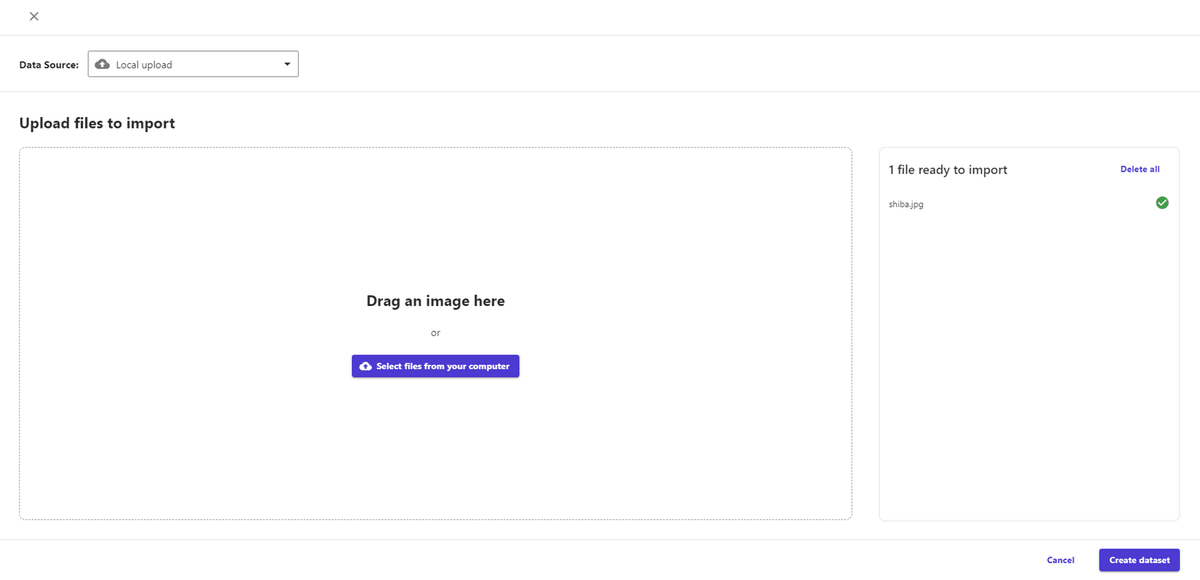Click the Create dataset button
The image size is (1200, 580).
pos(1139,560)
